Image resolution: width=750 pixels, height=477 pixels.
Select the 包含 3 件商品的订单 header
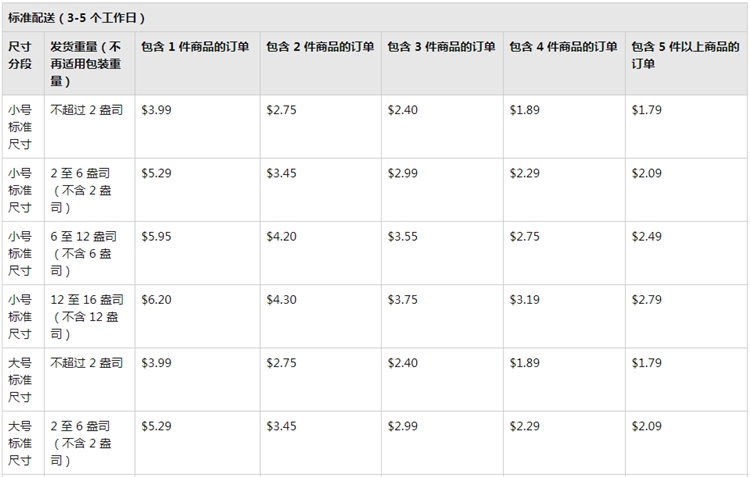(x=441, y=48)
